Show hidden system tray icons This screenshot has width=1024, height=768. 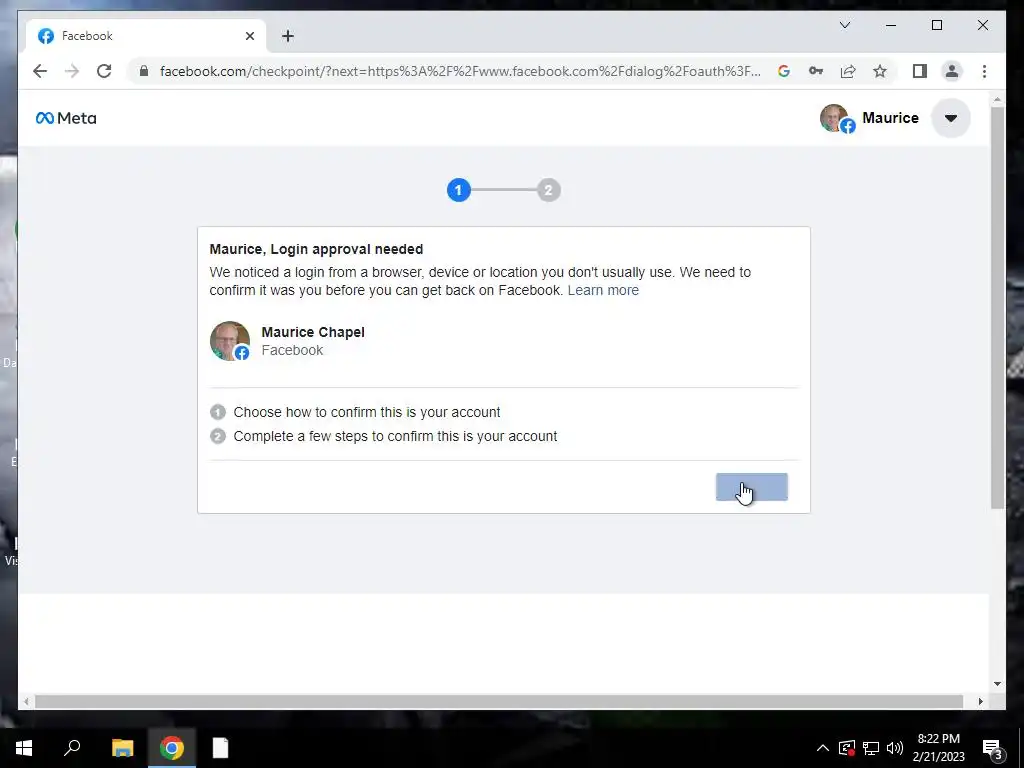point(823,748)
